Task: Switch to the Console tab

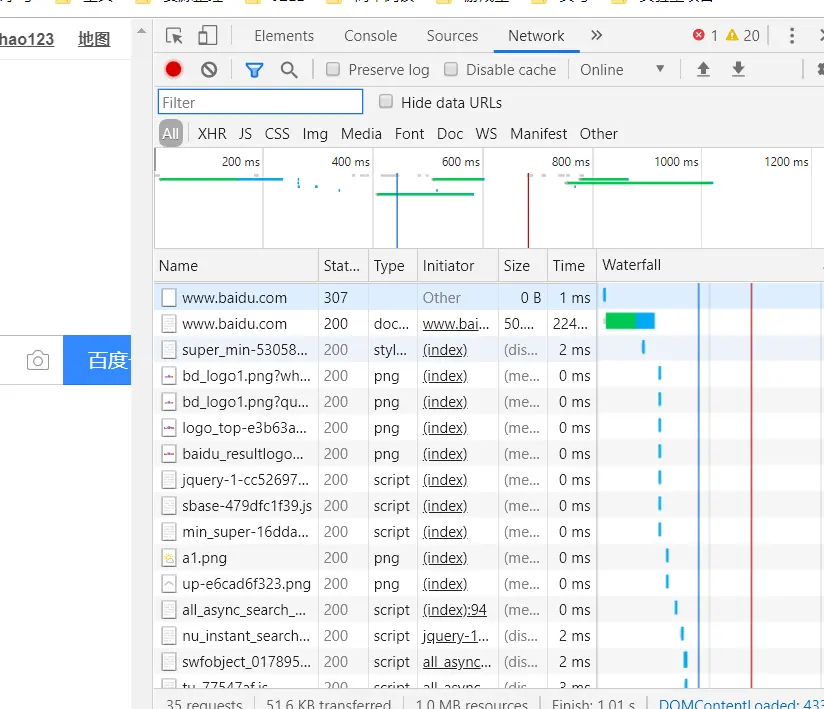Action: (x=370, y=36)
